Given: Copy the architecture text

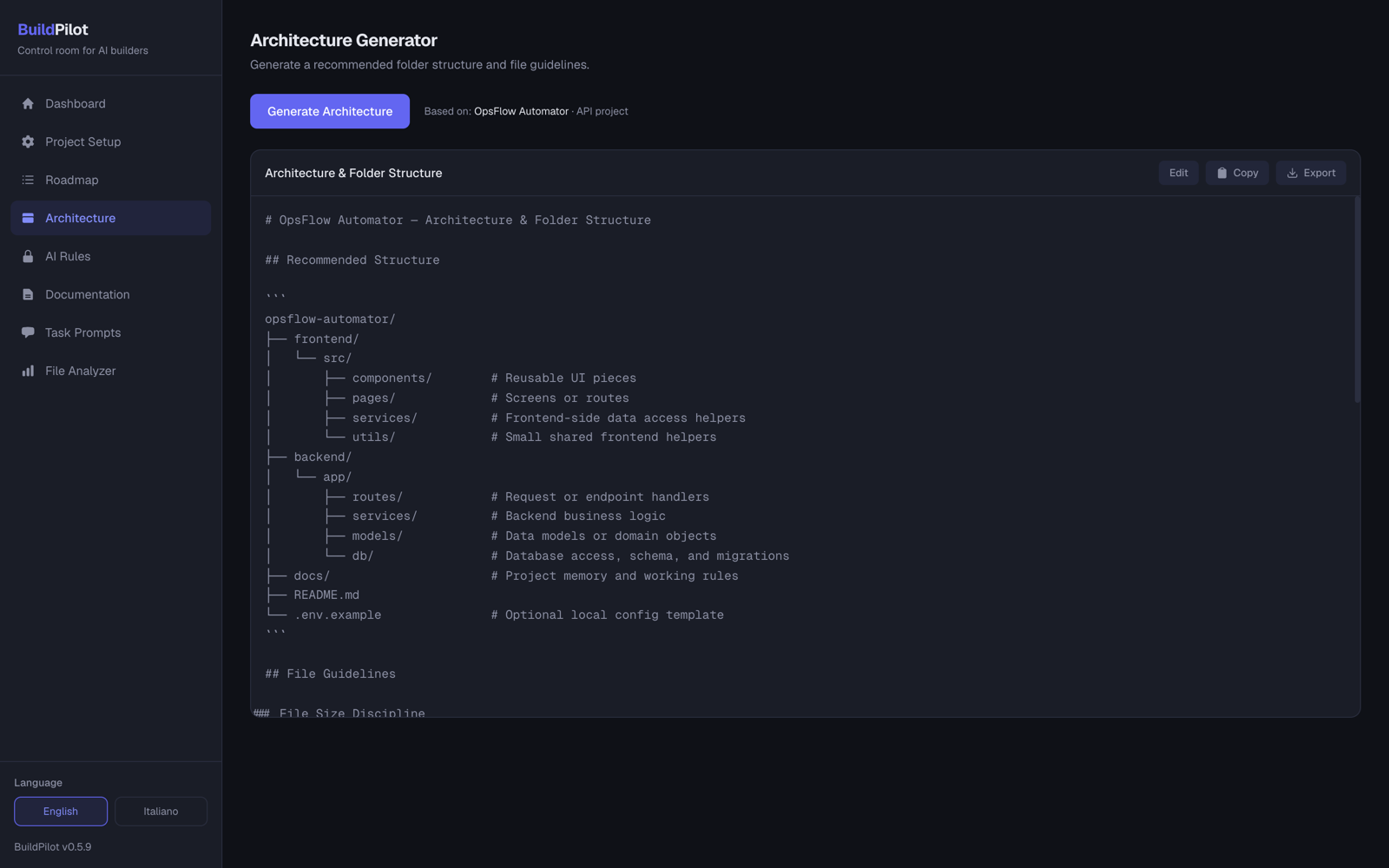Looking at the screenshot, I should (1237, 173).
